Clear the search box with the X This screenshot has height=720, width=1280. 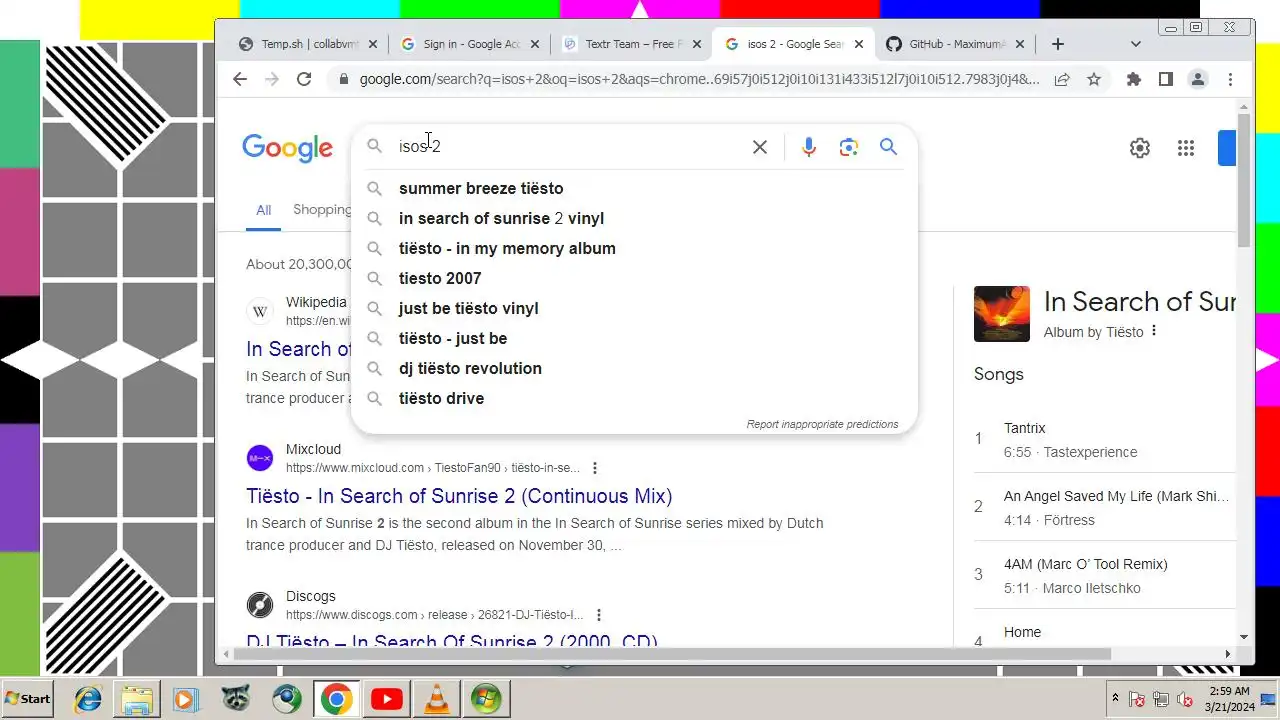pyautogui.click(x=760, y=147)
